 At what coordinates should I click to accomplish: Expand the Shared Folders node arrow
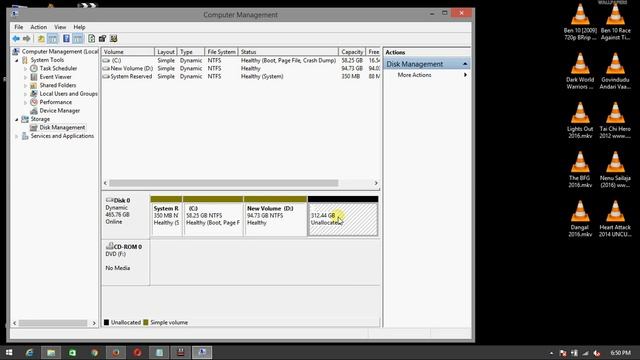25,85
